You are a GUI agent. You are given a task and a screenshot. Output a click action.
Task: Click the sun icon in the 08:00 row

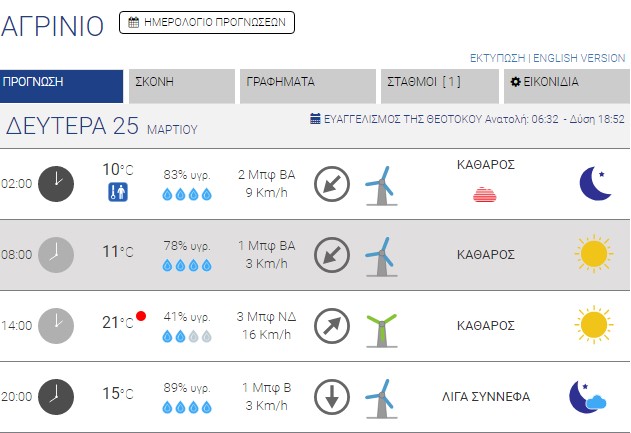pos(593,254)
